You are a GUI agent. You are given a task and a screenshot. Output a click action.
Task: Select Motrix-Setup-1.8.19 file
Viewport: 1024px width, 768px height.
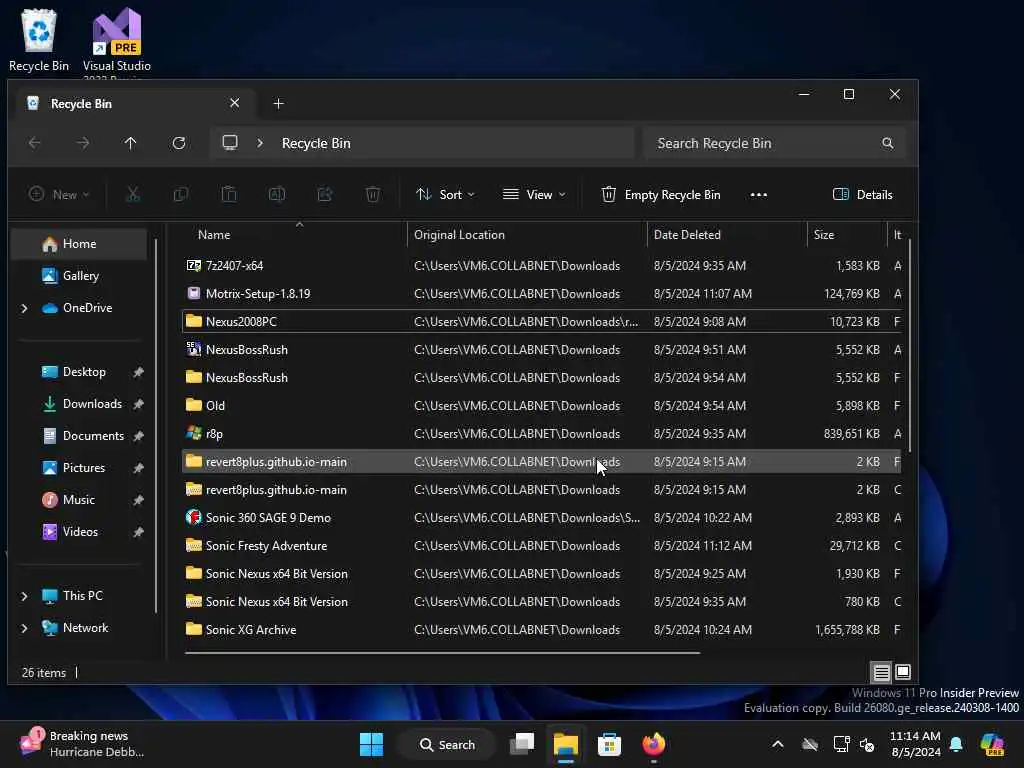541,294
